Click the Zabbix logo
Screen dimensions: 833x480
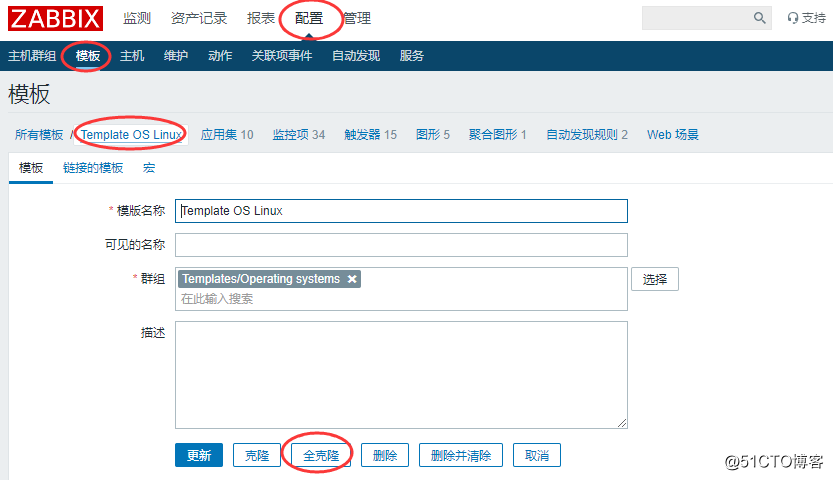(55, 19)
